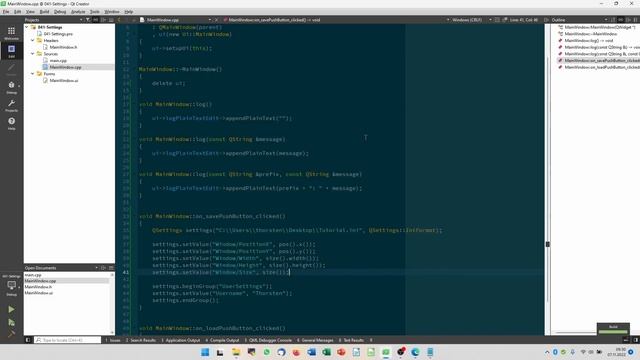
Task: Show the General Messages pane
Action: coord(315,340)
